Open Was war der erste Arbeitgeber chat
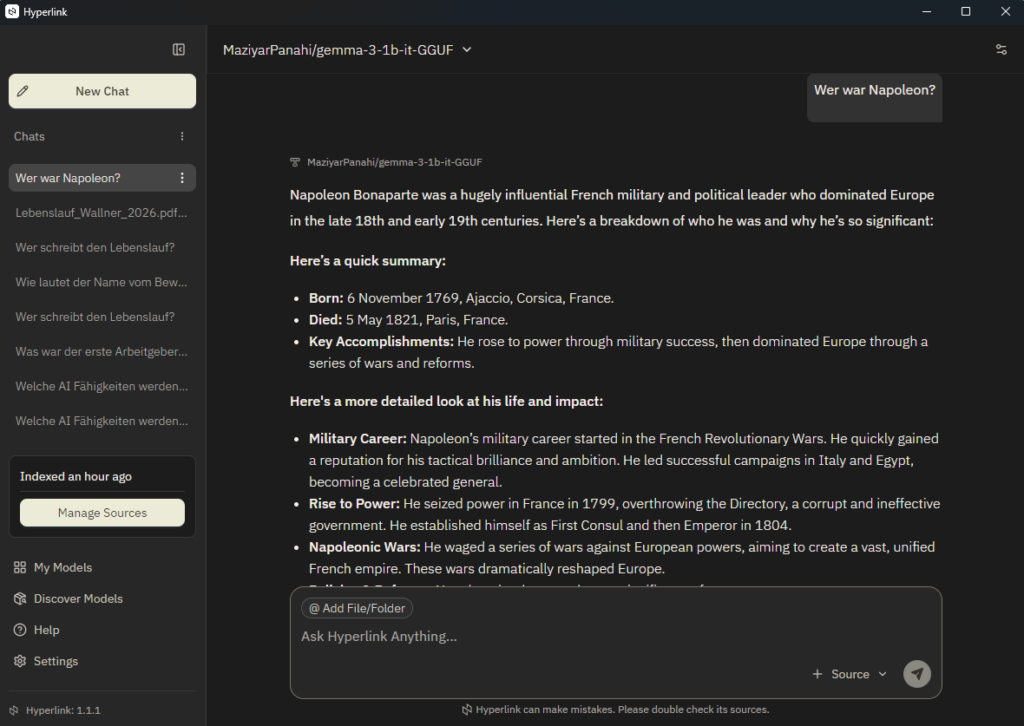This screenshot has height=726, width=1024. [x=101, y=352]
